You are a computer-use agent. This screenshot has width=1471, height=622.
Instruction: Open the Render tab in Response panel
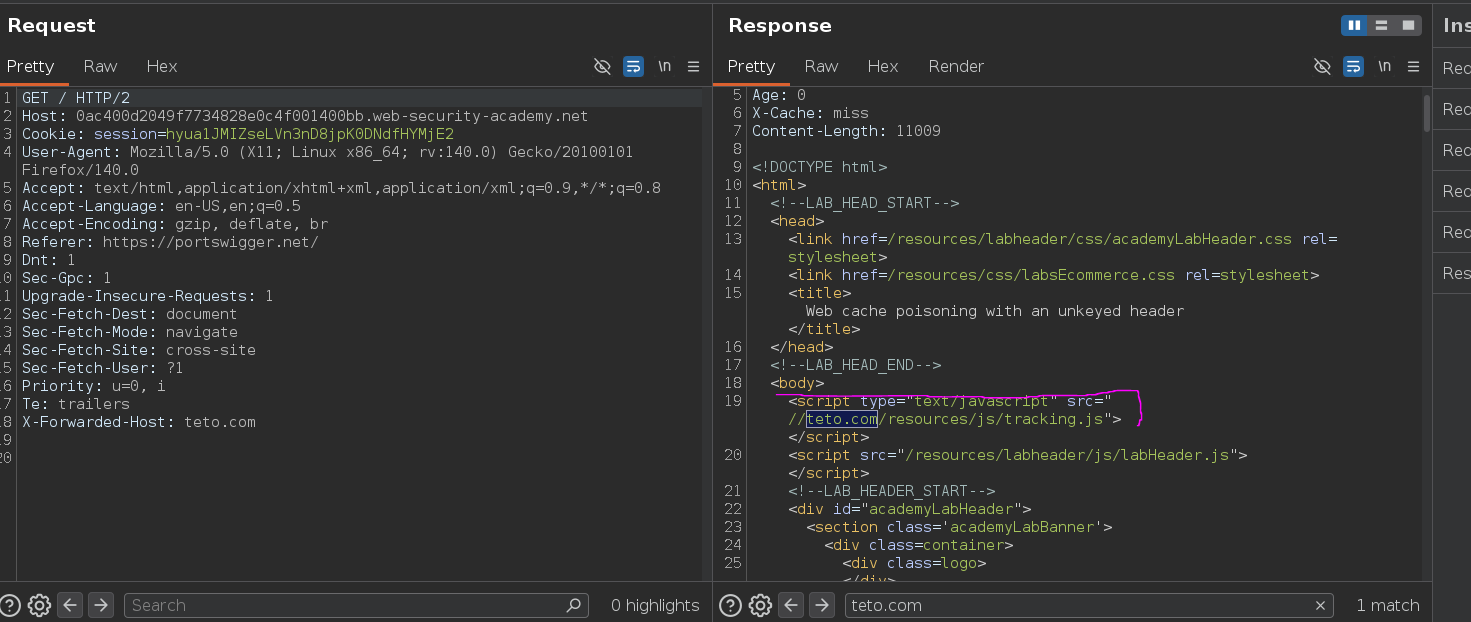click(956, 66)
